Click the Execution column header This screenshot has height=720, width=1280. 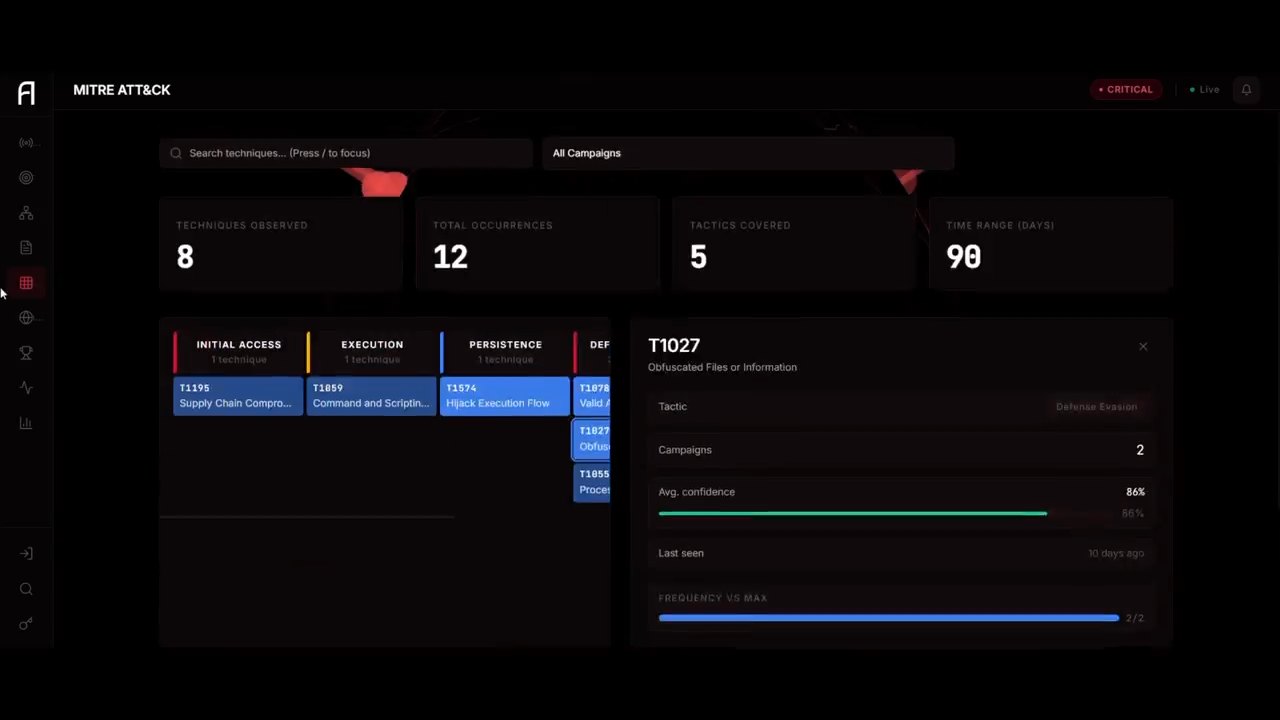[372, 351]
